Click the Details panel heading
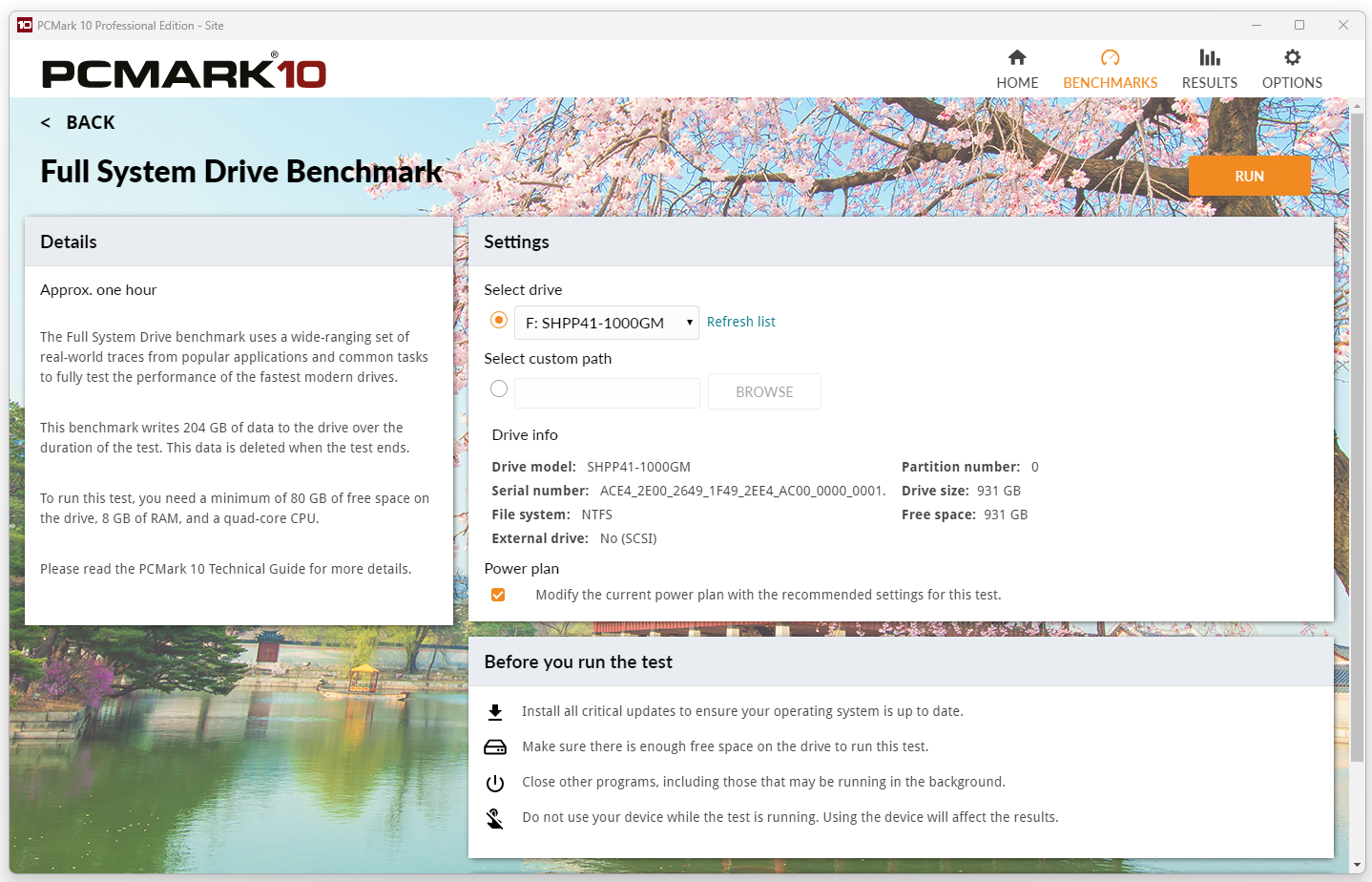The image size is (1372, 882). 69,242
